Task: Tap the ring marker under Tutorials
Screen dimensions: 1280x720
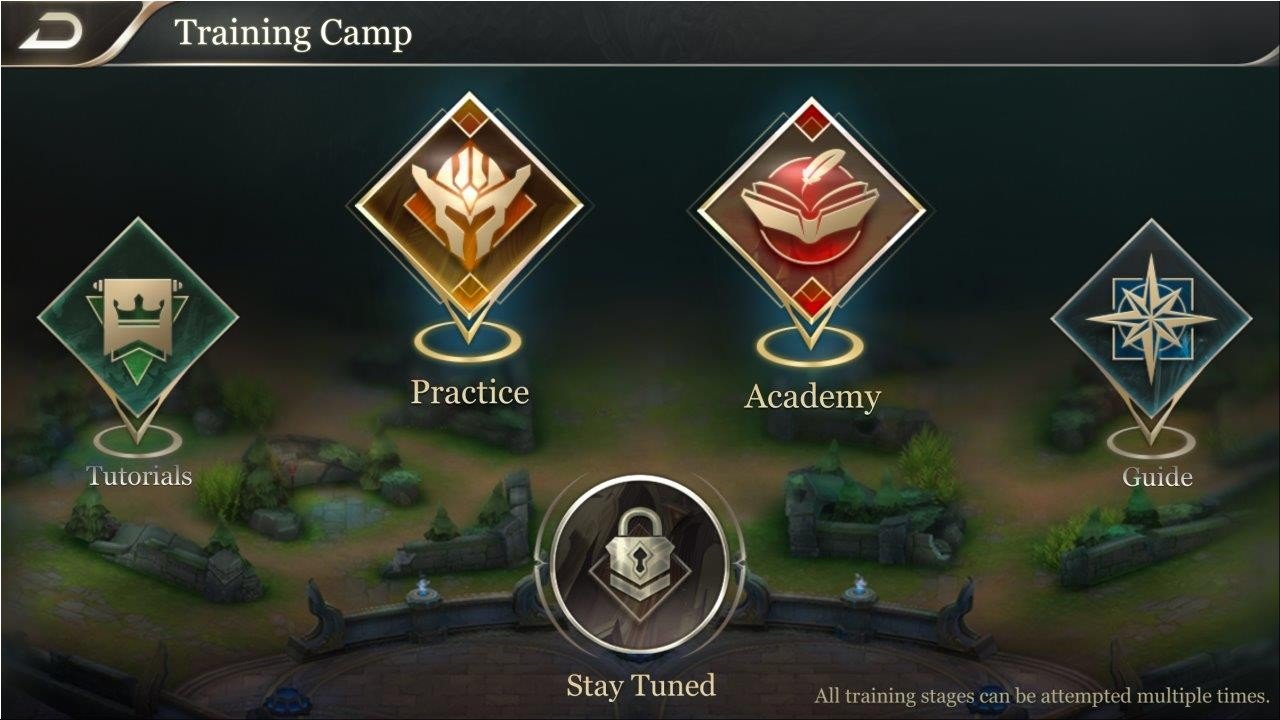Action: click(x=138, y=440)
